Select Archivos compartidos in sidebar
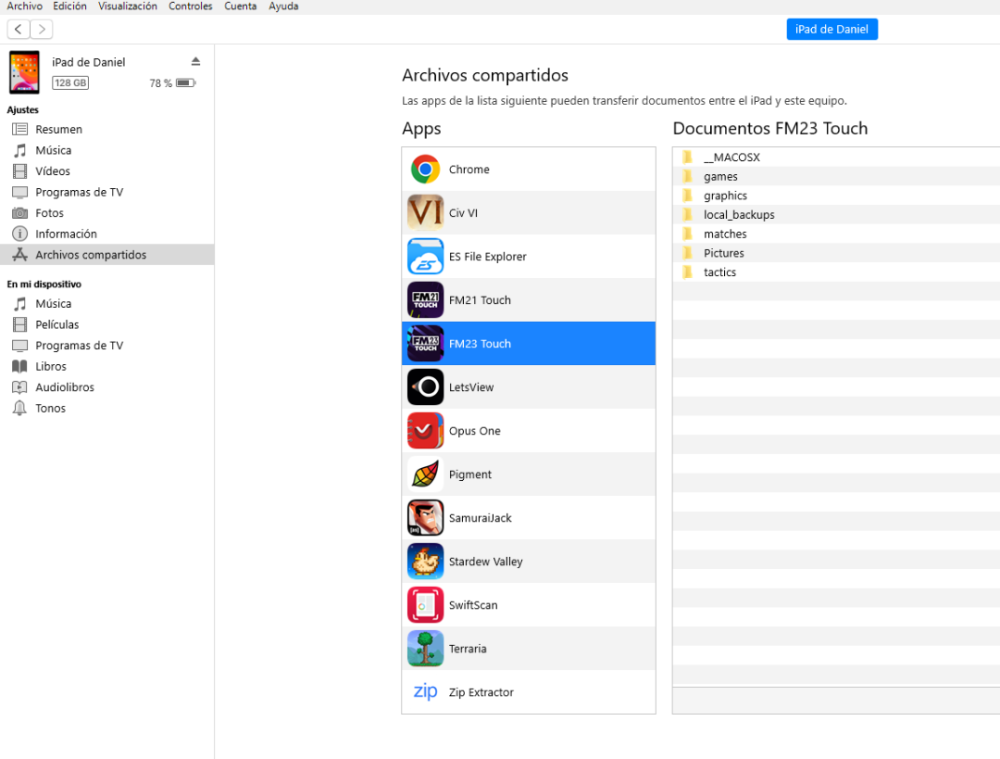Image resolution: width=1000 pixels, height=759 pixels. pyautogui.click(x=107, y=254)
